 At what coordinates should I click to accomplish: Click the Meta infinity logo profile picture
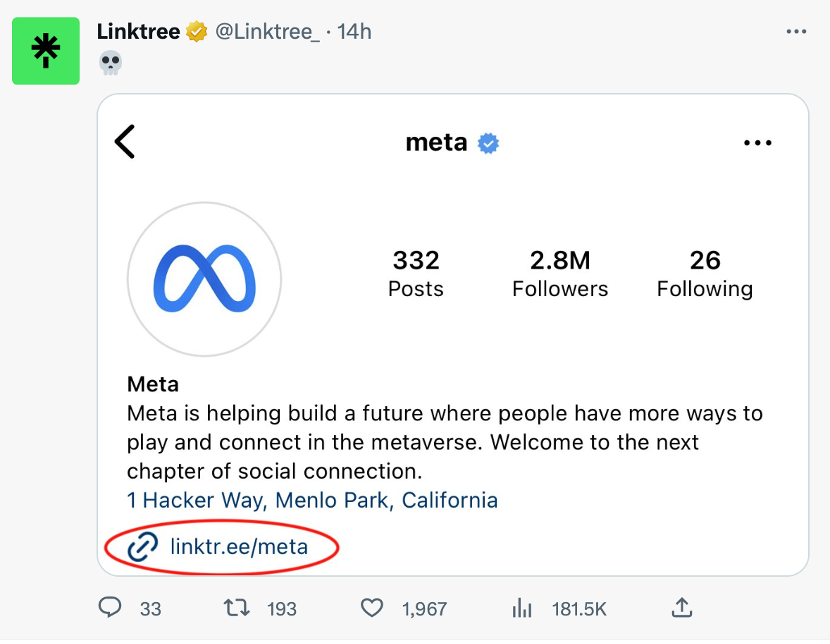204,279
